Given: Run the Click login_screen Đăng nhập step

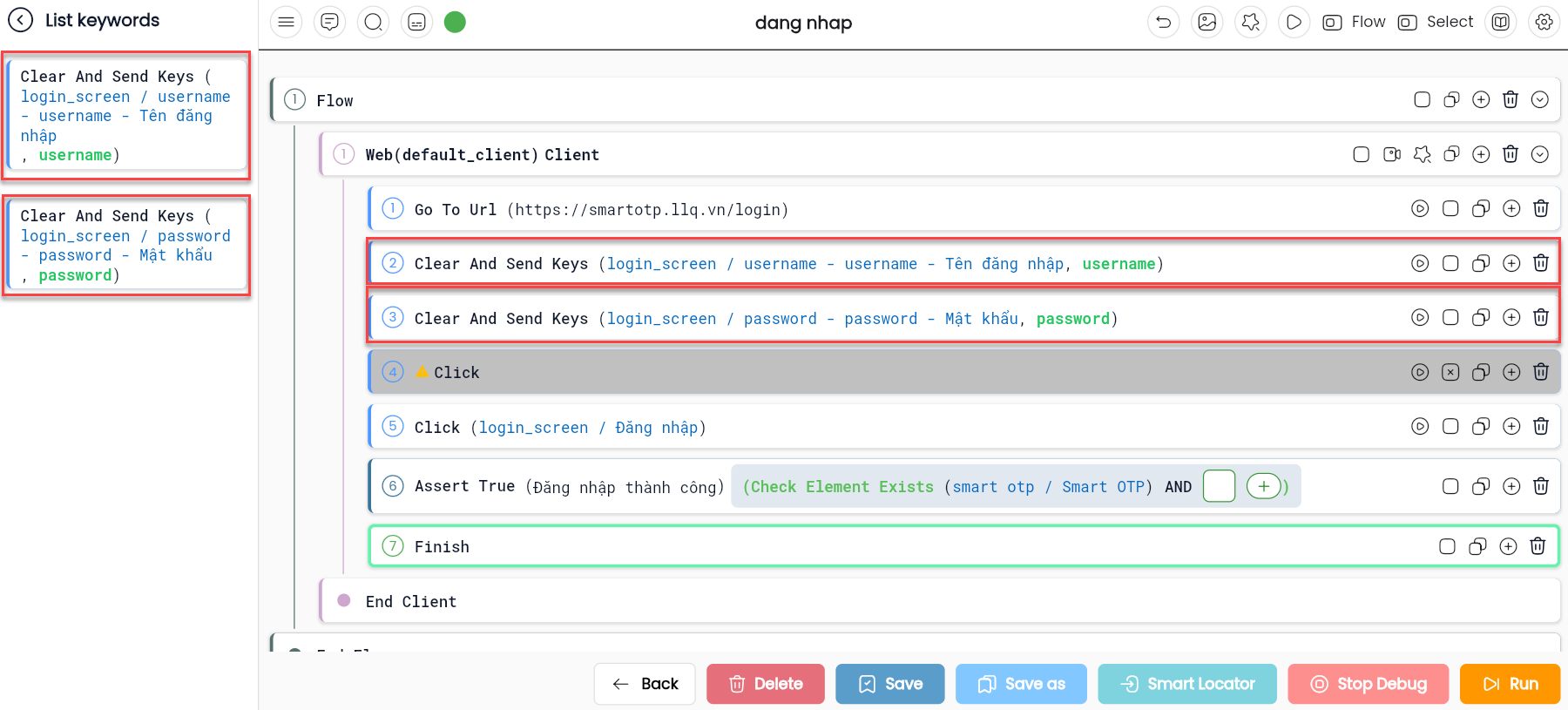Looking at the screenshot, I should tap(1420, 426).
